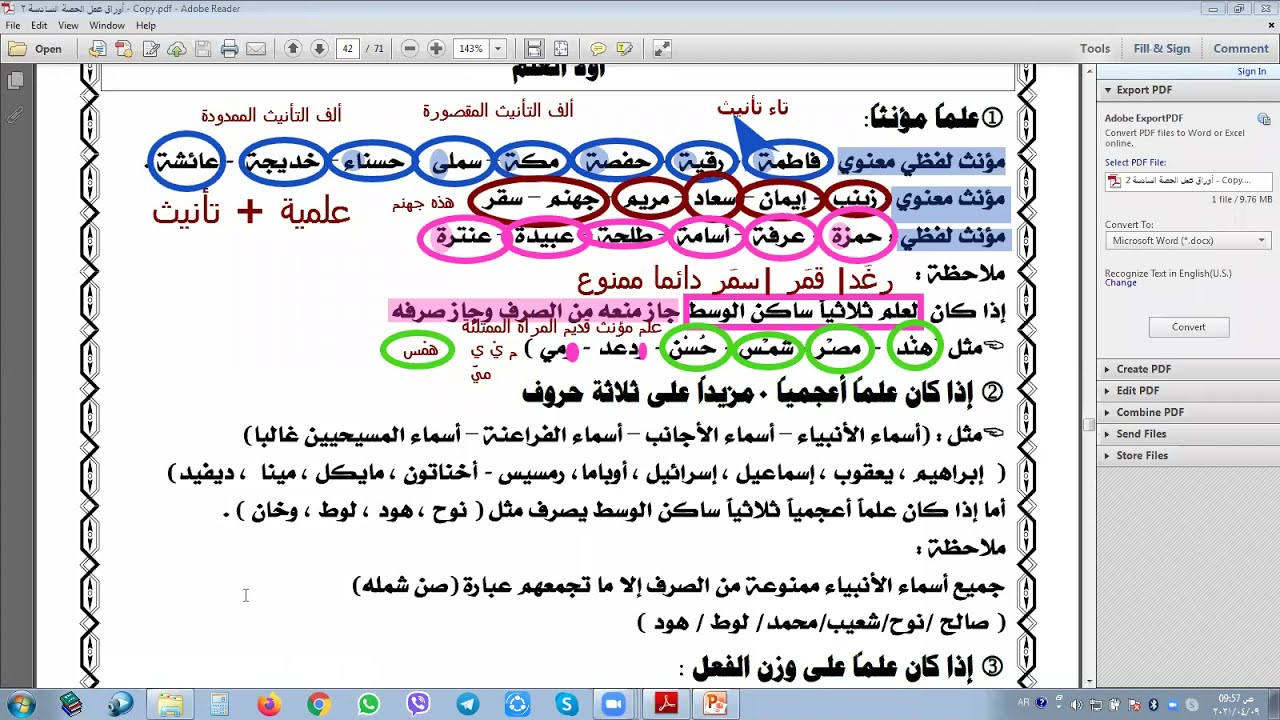Click the email envelope icon

click(x=256, y=48)
